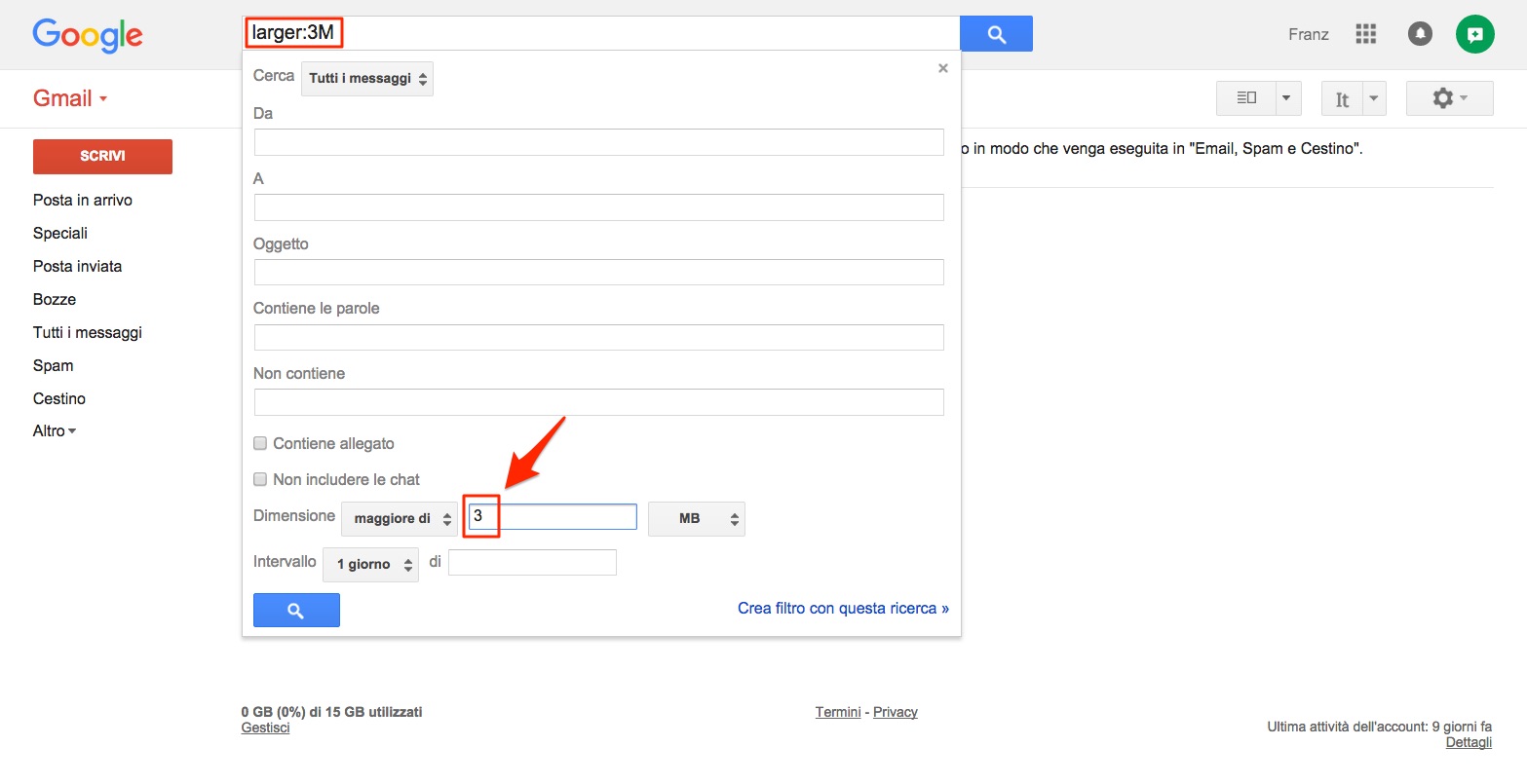Expand split pane mode dropdown arrow
Image resolution: width=1527 pixels, height=784 pixels.
1288,98
